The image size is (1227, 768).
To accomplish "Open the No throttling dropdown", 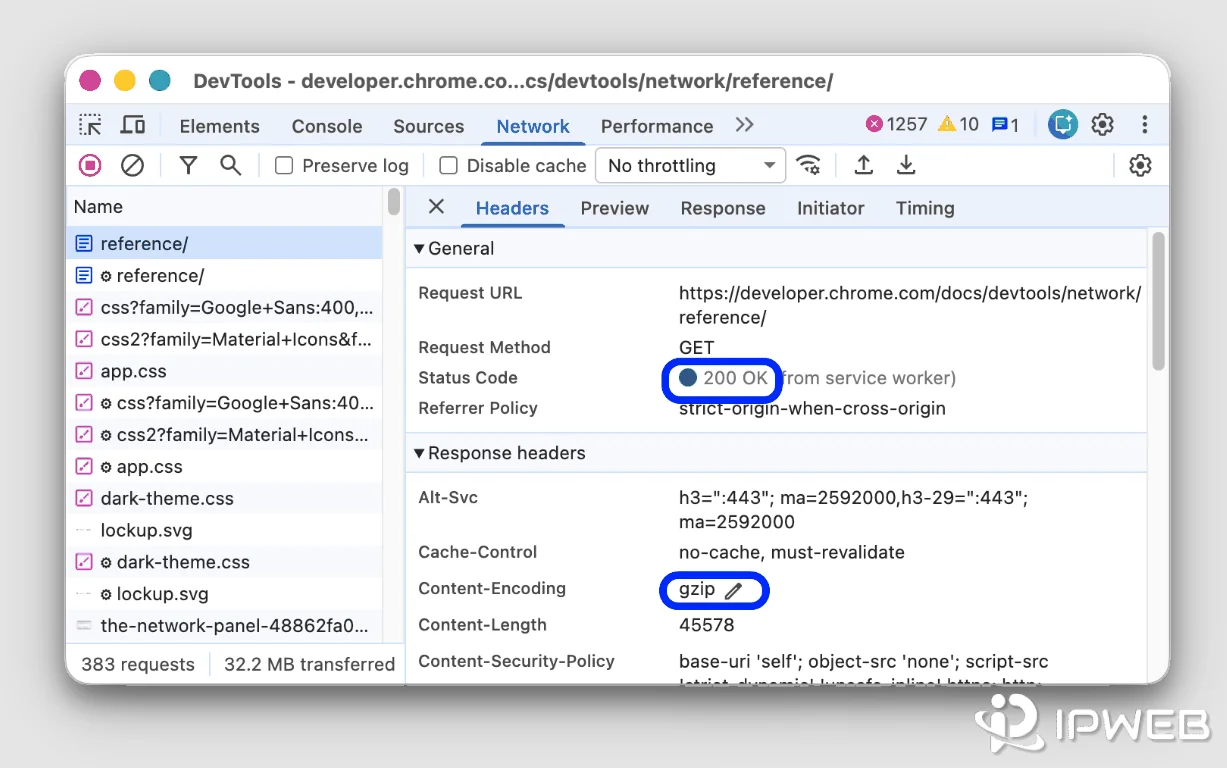I will (x=690, y=166).
